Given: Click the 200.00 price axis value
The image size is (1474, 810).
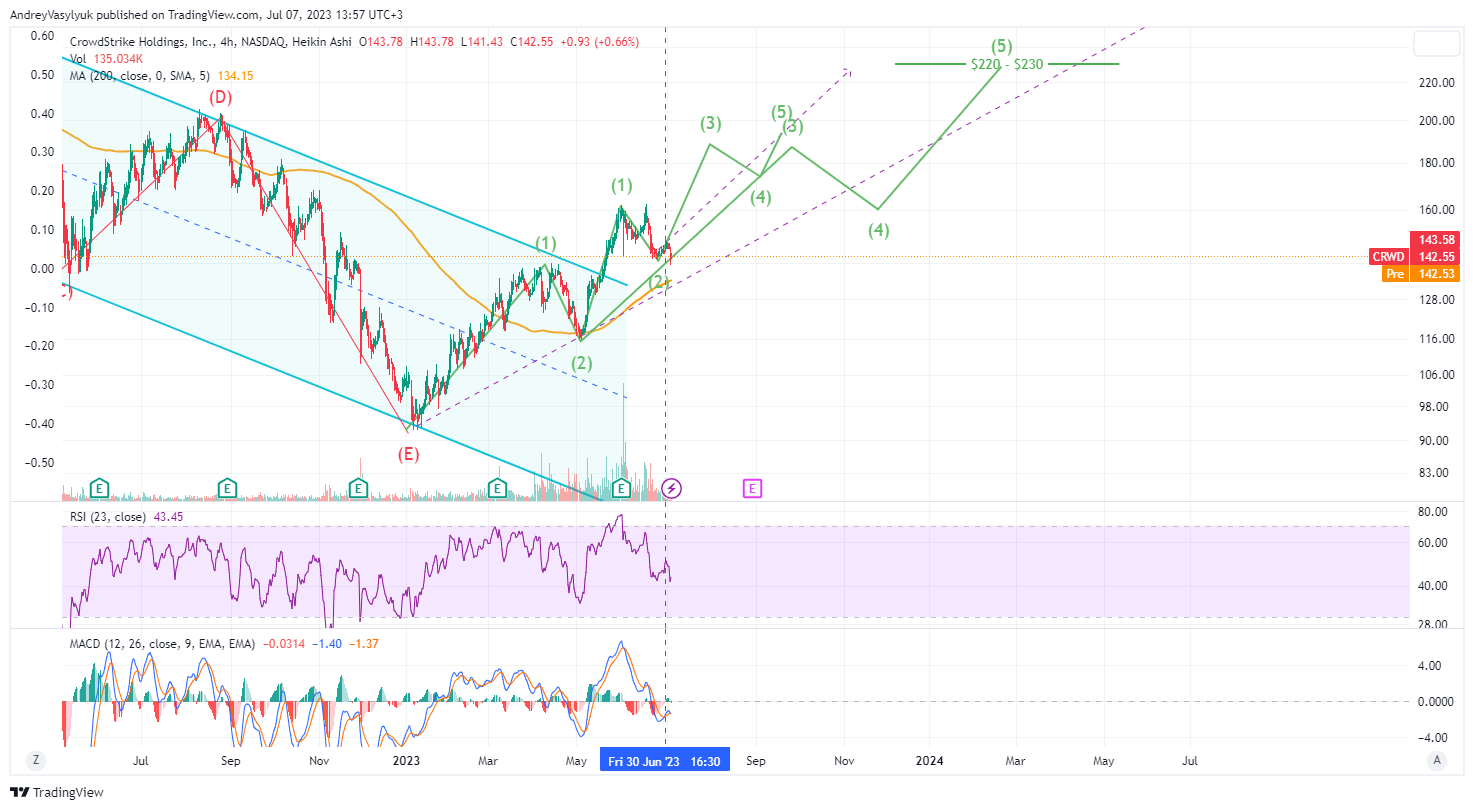Looking at the screenshot, I should click(1436, 121).
